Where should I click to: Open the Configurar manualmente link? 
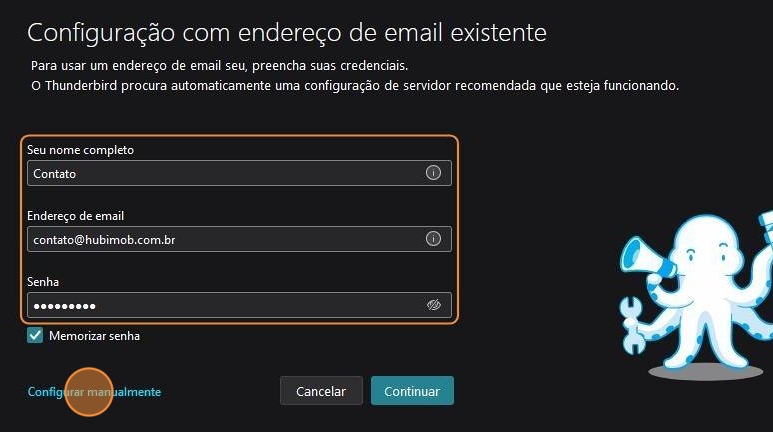click(x=94, y=392)
